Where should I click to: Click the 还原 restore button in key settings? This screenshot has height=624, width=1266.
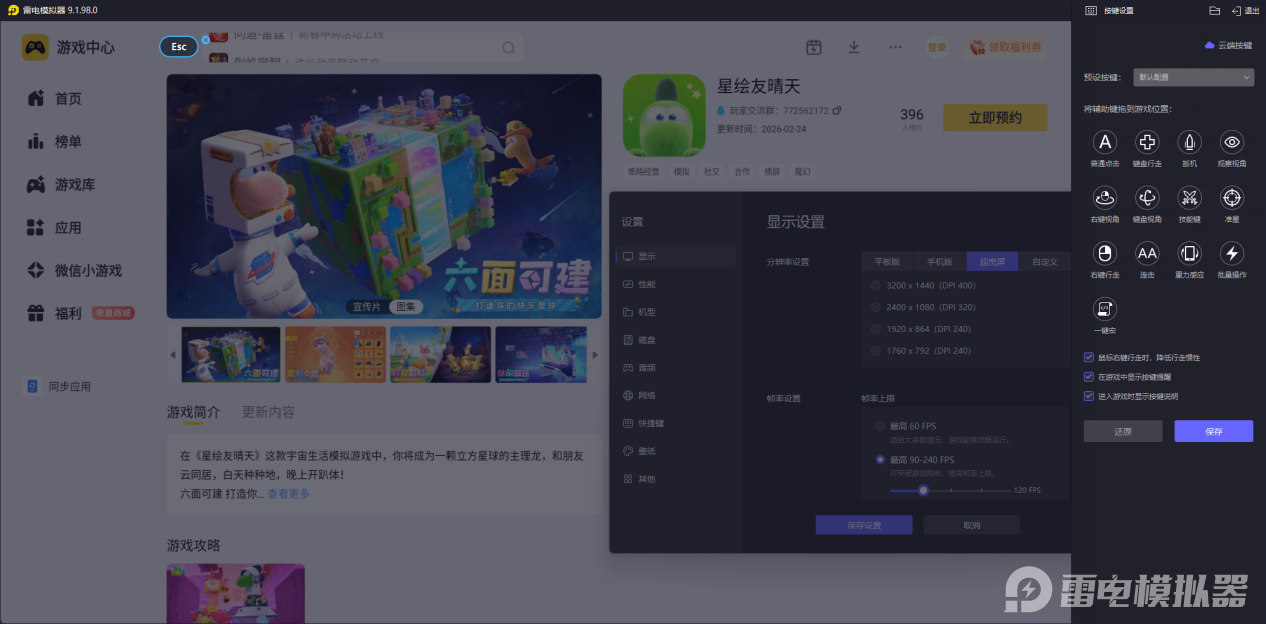click(x=1123, y=431)
